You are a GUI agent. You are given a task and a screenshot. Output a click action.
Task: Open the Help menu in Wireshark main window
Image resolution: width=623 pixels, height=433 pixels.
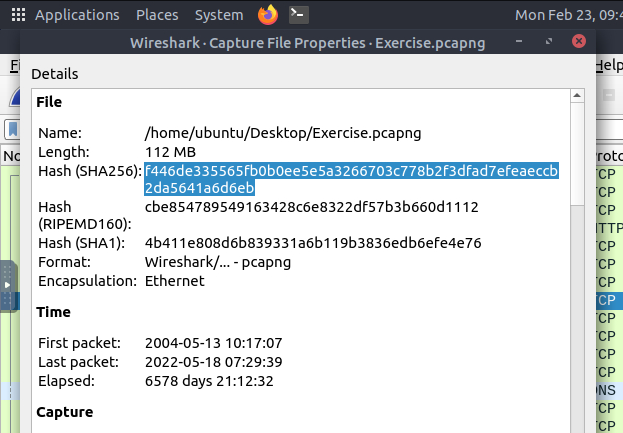click(x=609, y=65)
